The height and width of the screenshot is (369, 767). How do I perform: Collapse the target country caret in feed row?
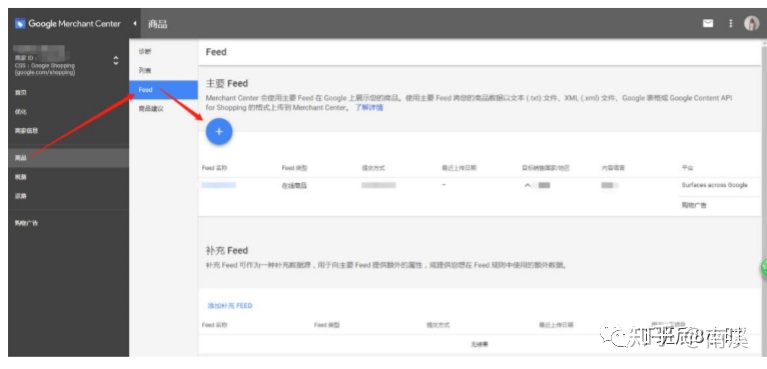[527, 185]
